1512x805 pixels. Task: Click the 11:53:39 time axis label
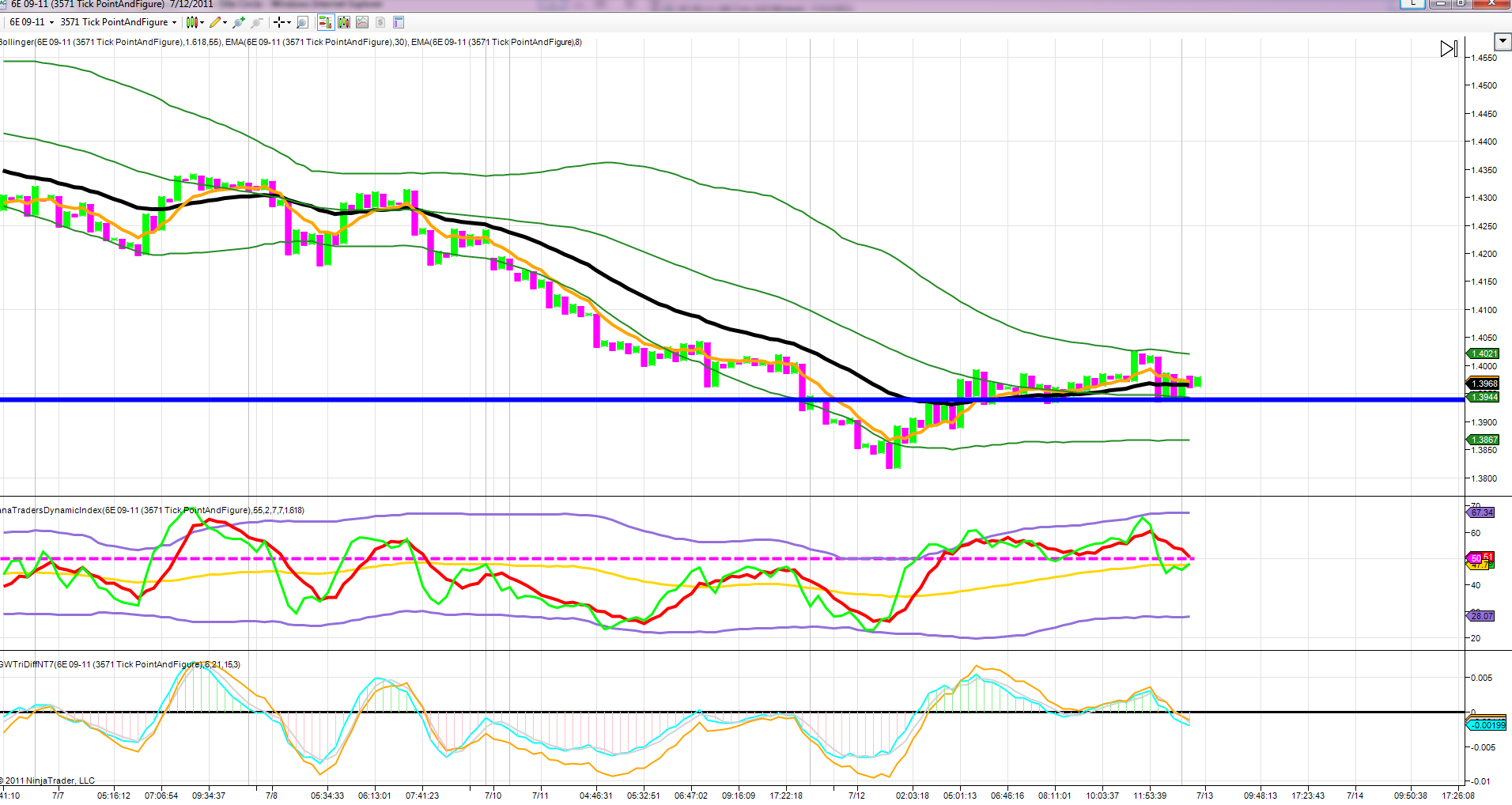(1150, 796)
